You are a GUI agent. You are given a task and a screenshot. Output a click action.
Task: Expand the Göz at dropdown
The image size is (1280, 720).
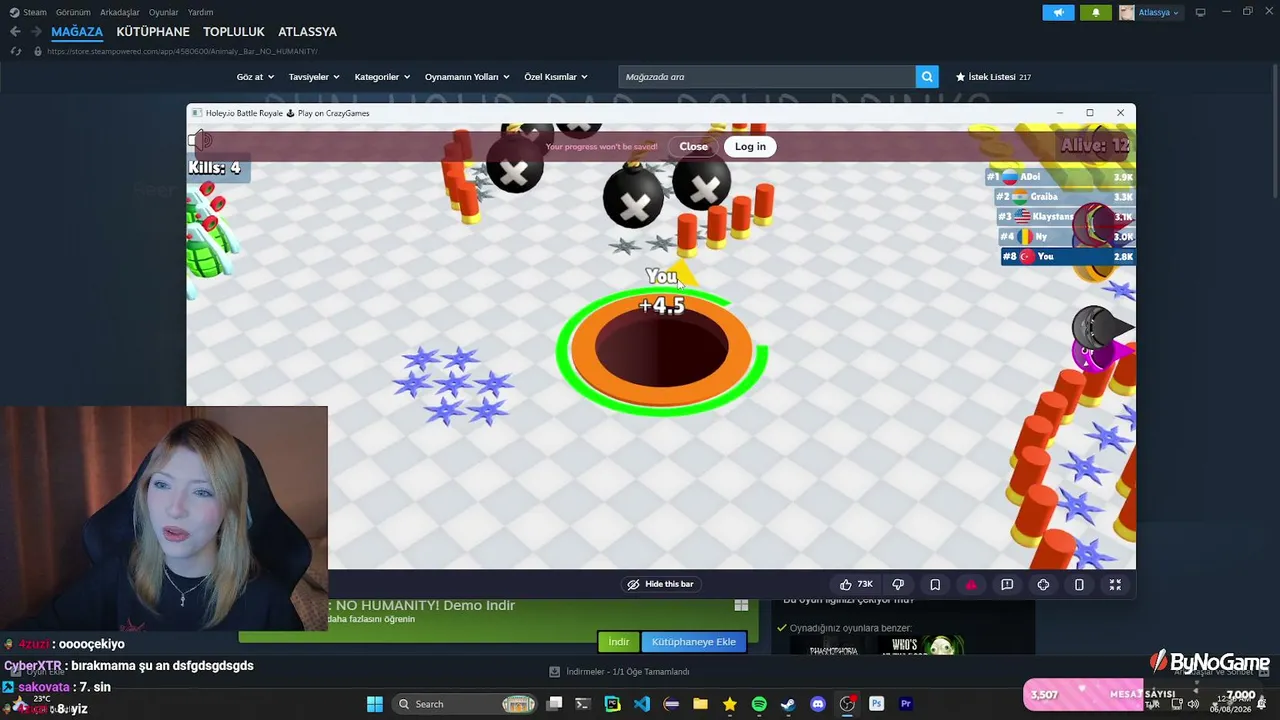(x=255, y=77)
